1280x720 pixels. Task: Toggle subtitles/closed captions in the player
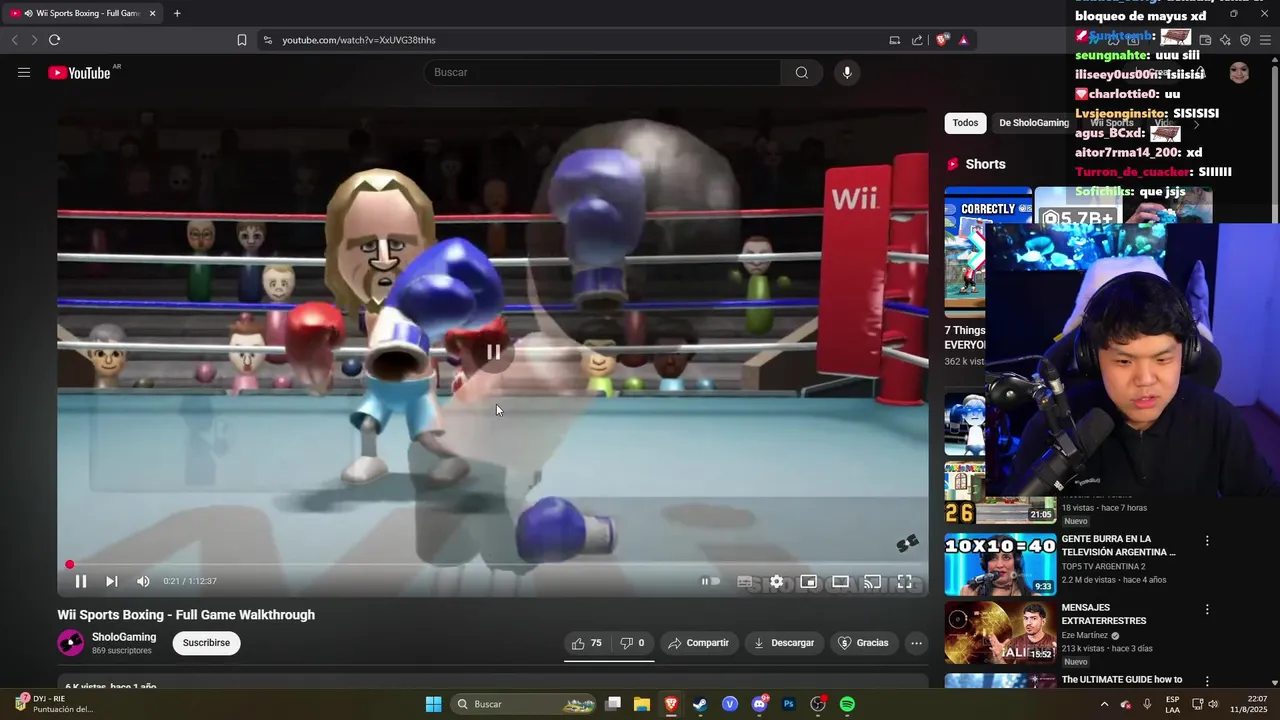[x=745, y=581]
